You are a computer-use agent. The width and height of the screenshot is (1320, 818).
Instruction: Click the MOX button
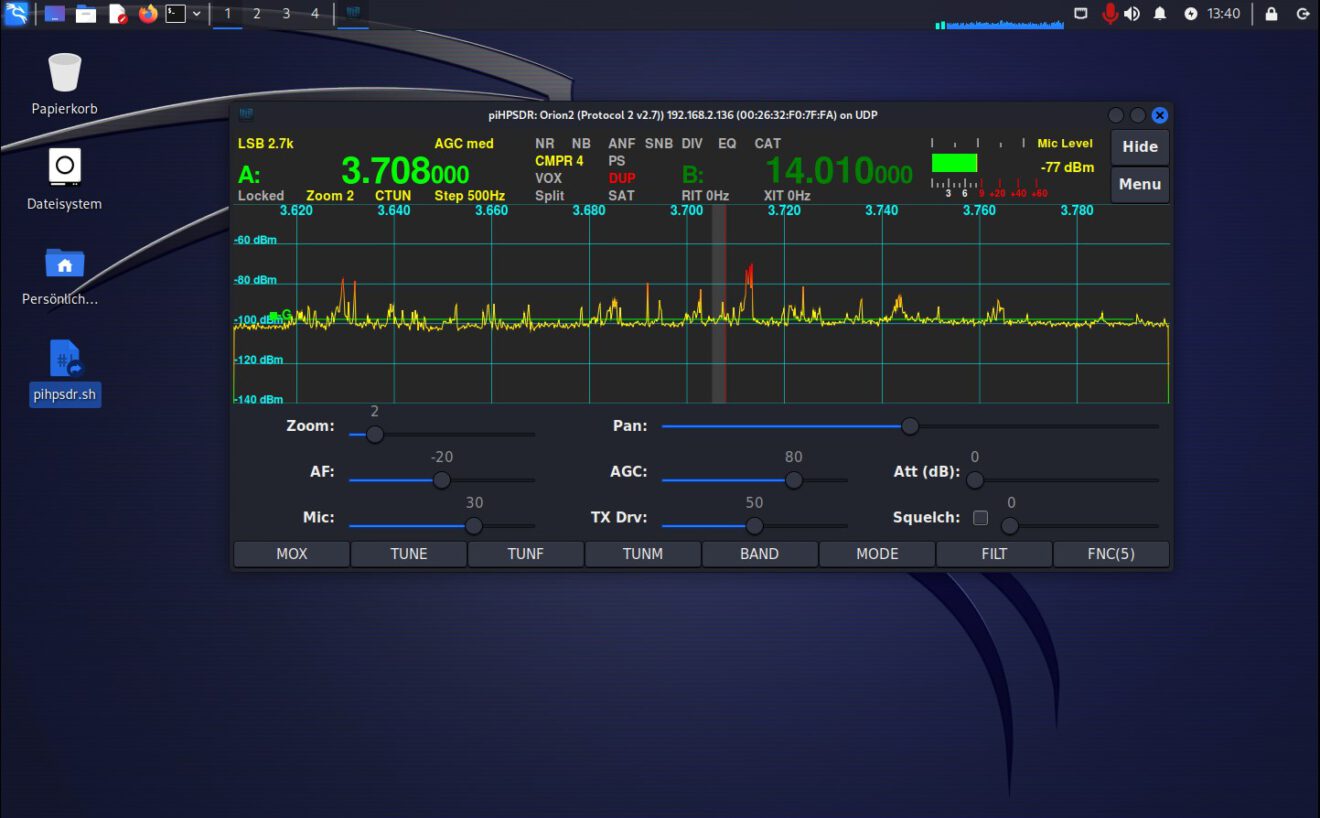(292, 554)
